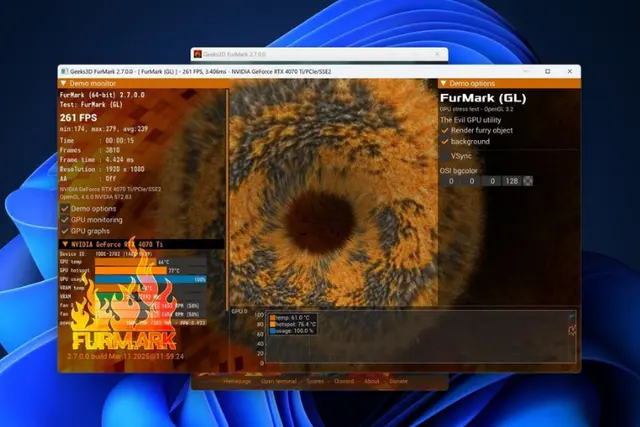The height and width of the screenshot is (427, 640).
Task: Disable Render furry object option
Action: [x=445, y=131]
